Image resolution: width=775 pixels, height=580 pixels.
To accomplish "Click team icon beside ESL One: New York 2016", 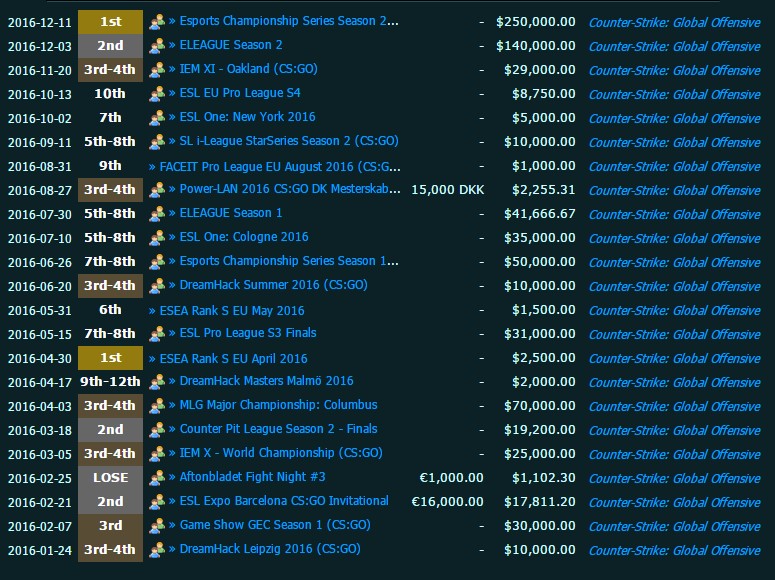I will coord(157,118).
